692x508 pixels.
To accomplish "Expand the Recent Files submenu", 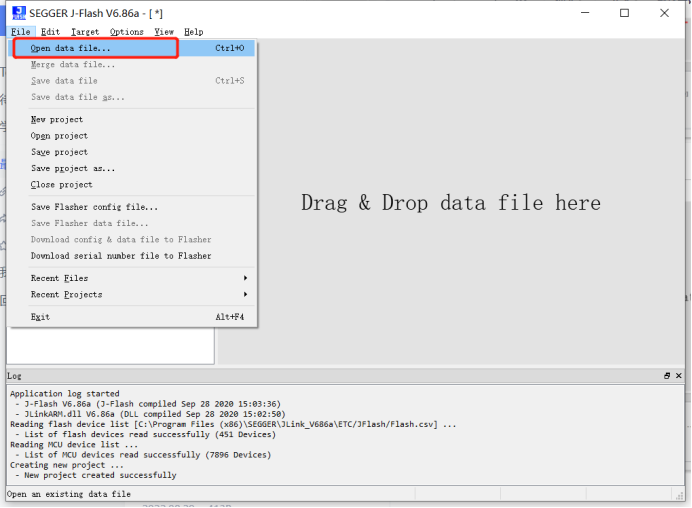I will (132, 278).
